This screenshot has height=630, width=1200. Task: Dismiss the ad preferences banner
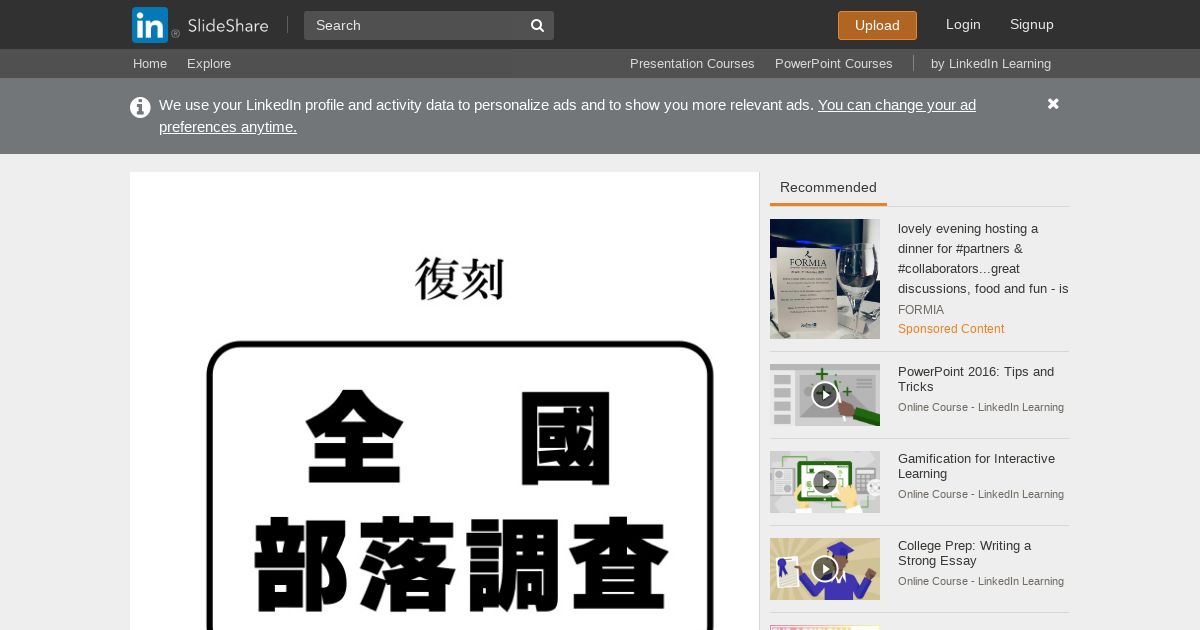(1053, 104)
